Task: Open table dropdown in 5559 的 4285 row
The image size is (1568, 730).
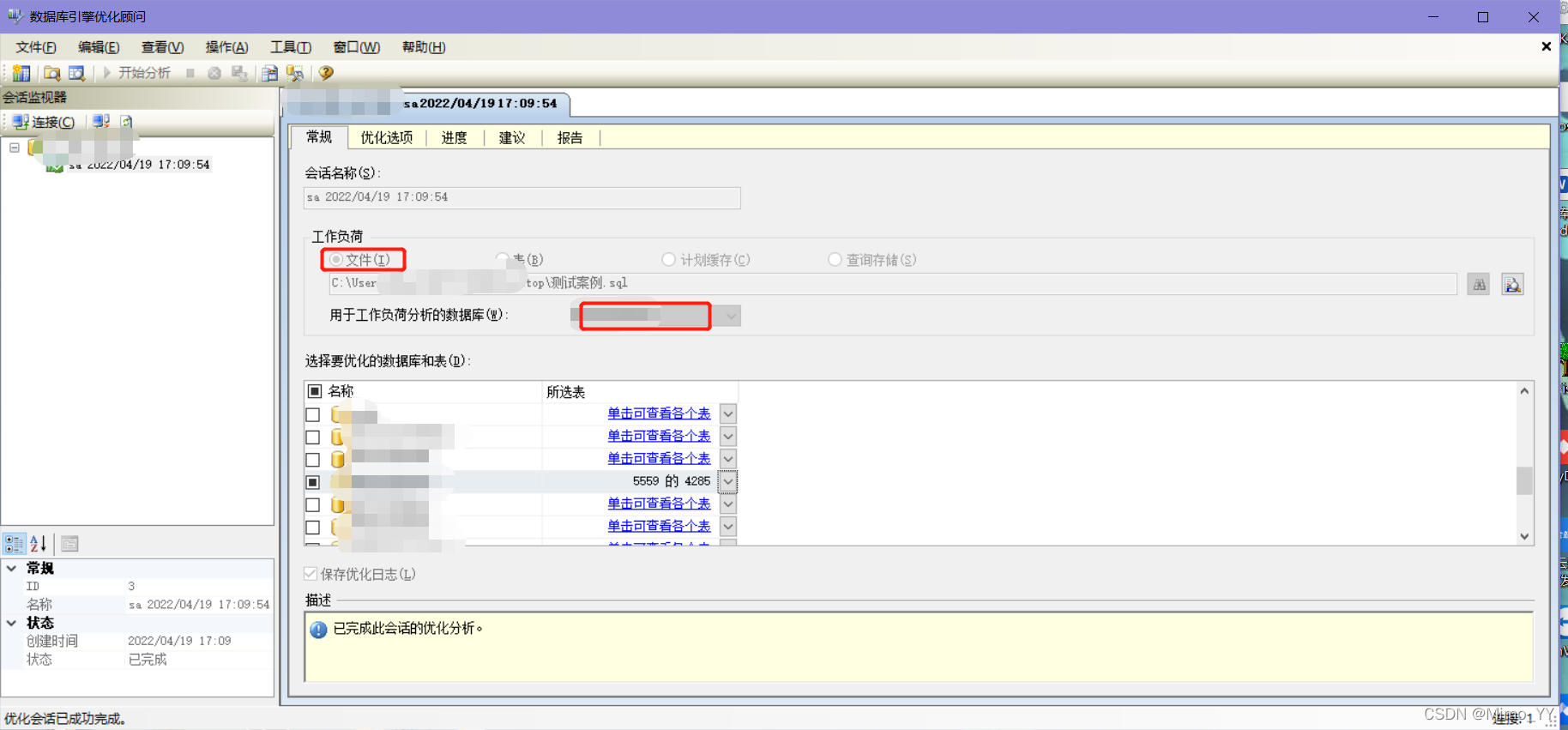Action: (728, 482)
